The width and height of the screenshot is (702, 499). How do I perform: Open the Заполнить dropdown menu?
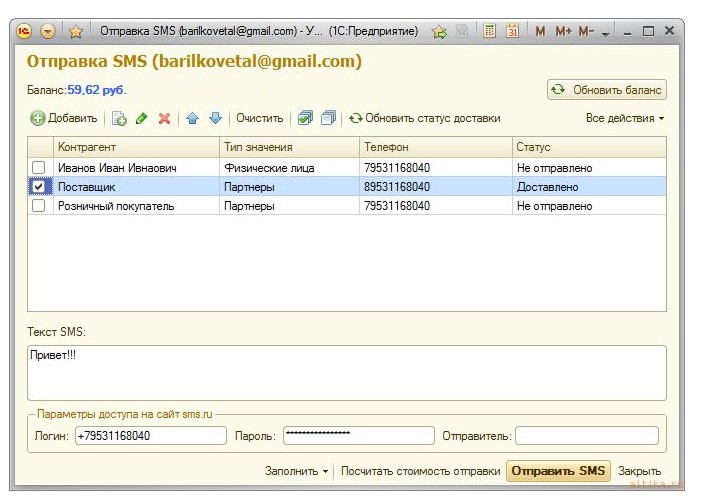297,471
